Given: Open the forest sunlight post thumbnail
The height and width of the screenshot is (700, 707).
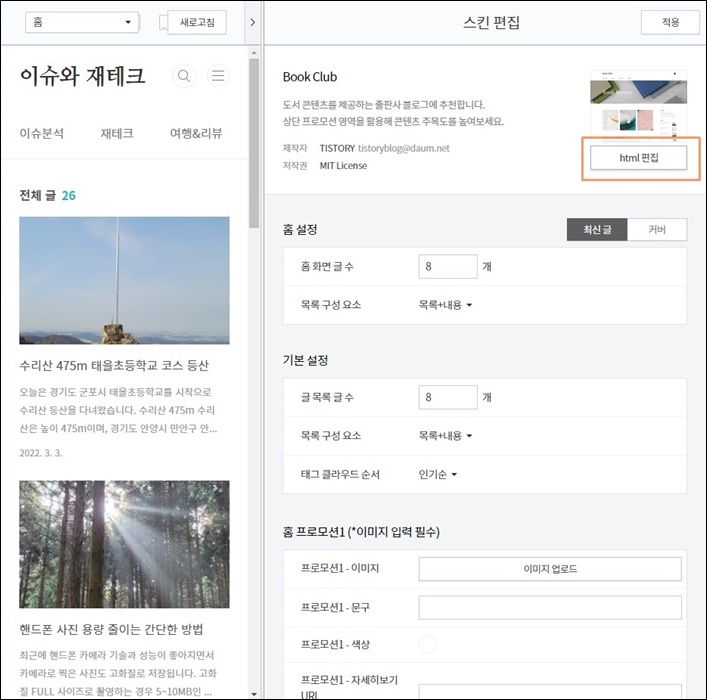Looking at the screenshot, I should pyautogui.click(x=124, y=544).
